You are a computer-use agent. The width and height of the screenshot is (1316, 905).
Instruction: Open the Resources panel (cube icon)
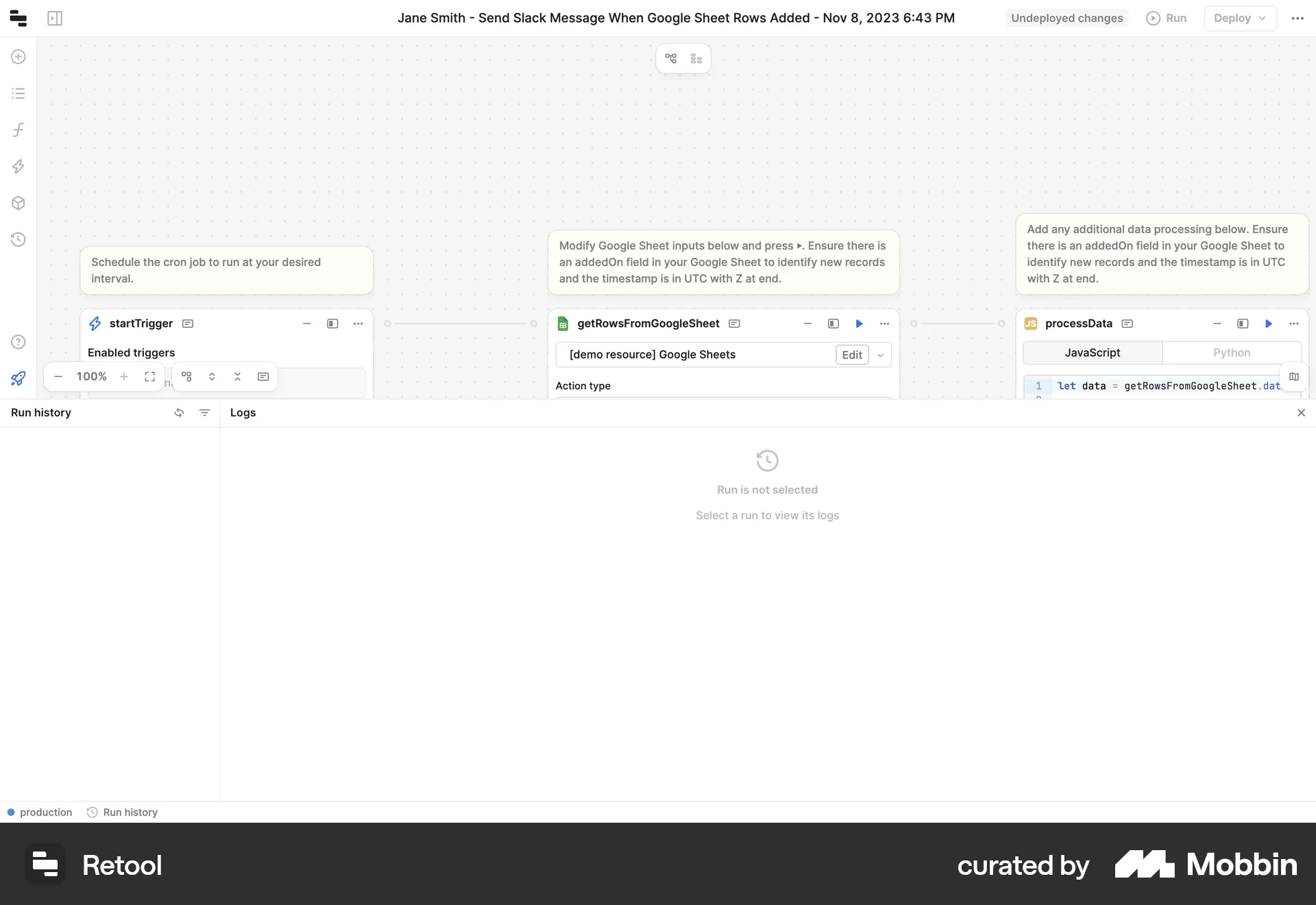pos(18,203)
